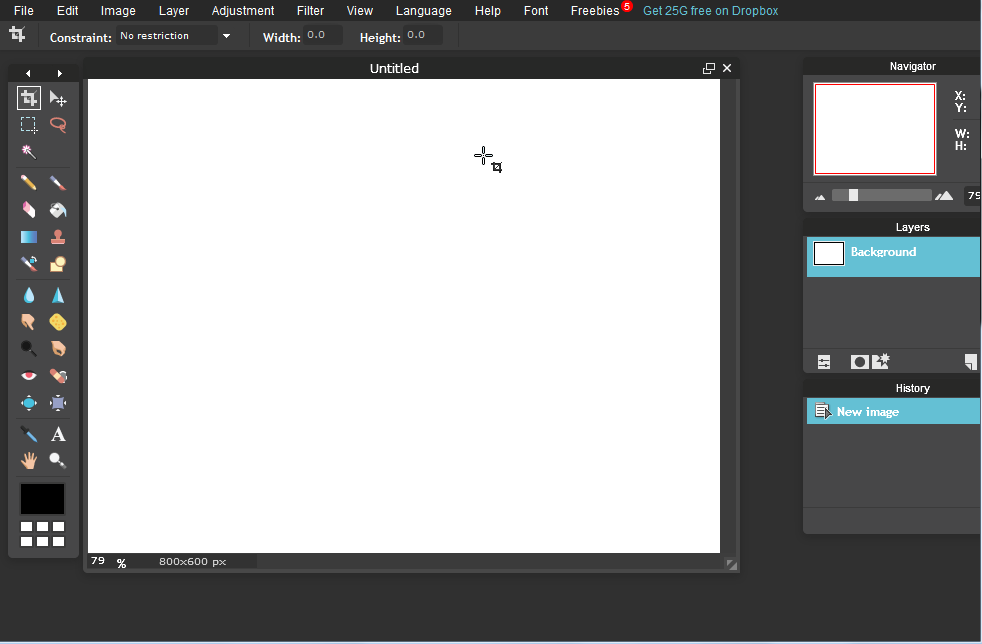Open the Filter menu

[310, 11]
